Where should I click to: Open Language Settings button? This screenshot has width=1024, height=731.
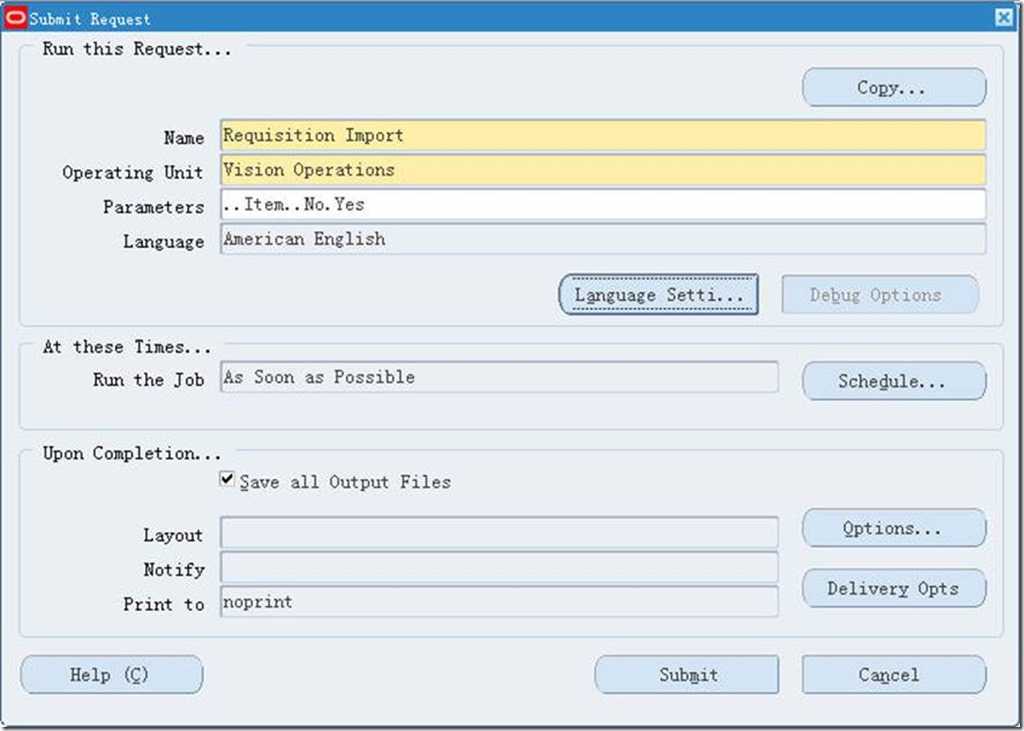coord(658,295)
